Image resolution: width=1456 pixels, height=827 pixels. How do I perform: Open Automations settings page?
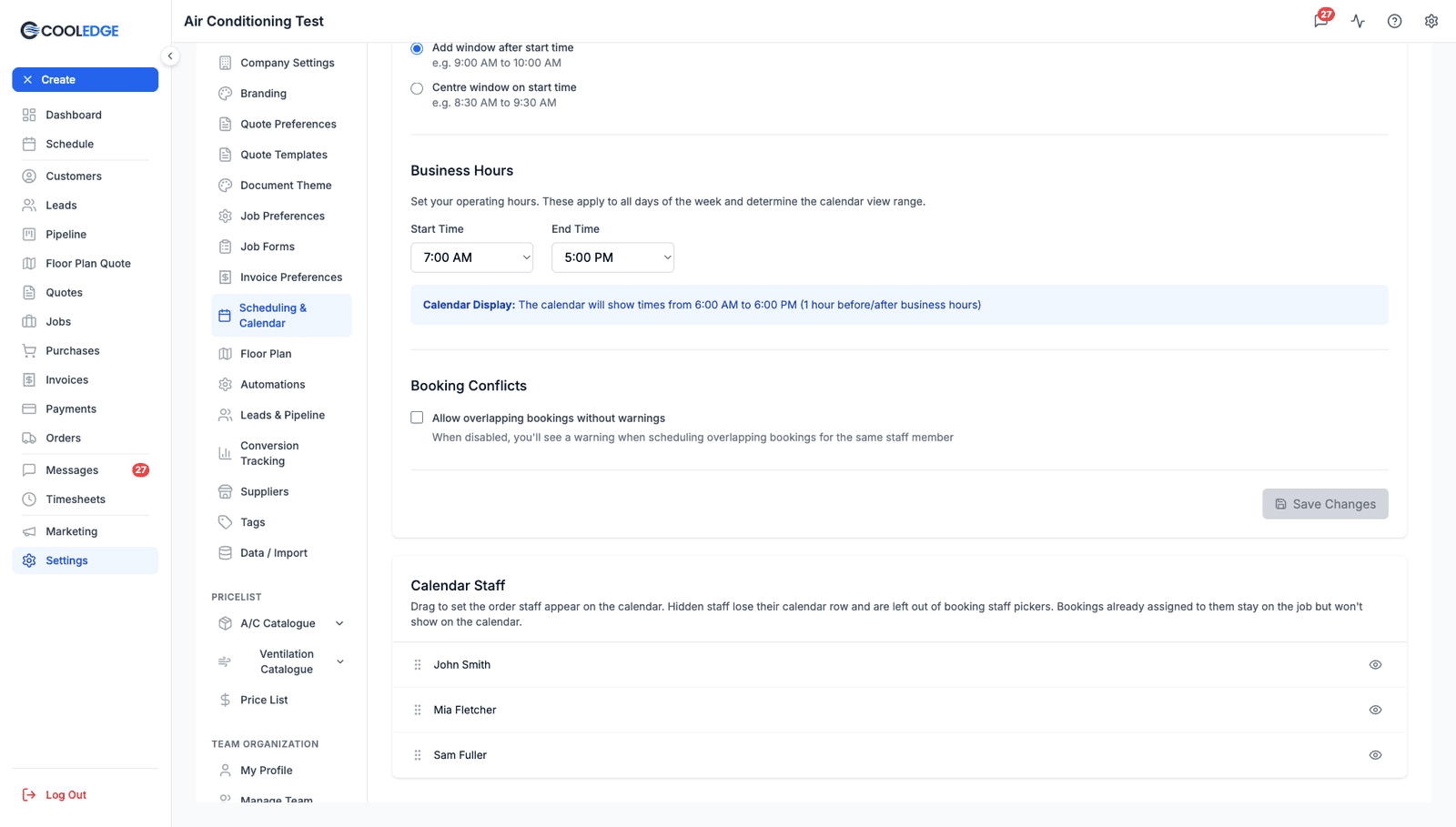coord(281,385)
